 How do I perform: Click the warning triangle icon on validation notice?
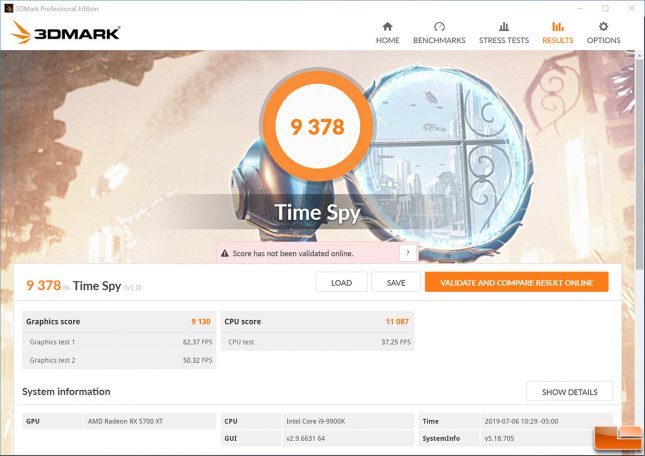tap(225, 253)
